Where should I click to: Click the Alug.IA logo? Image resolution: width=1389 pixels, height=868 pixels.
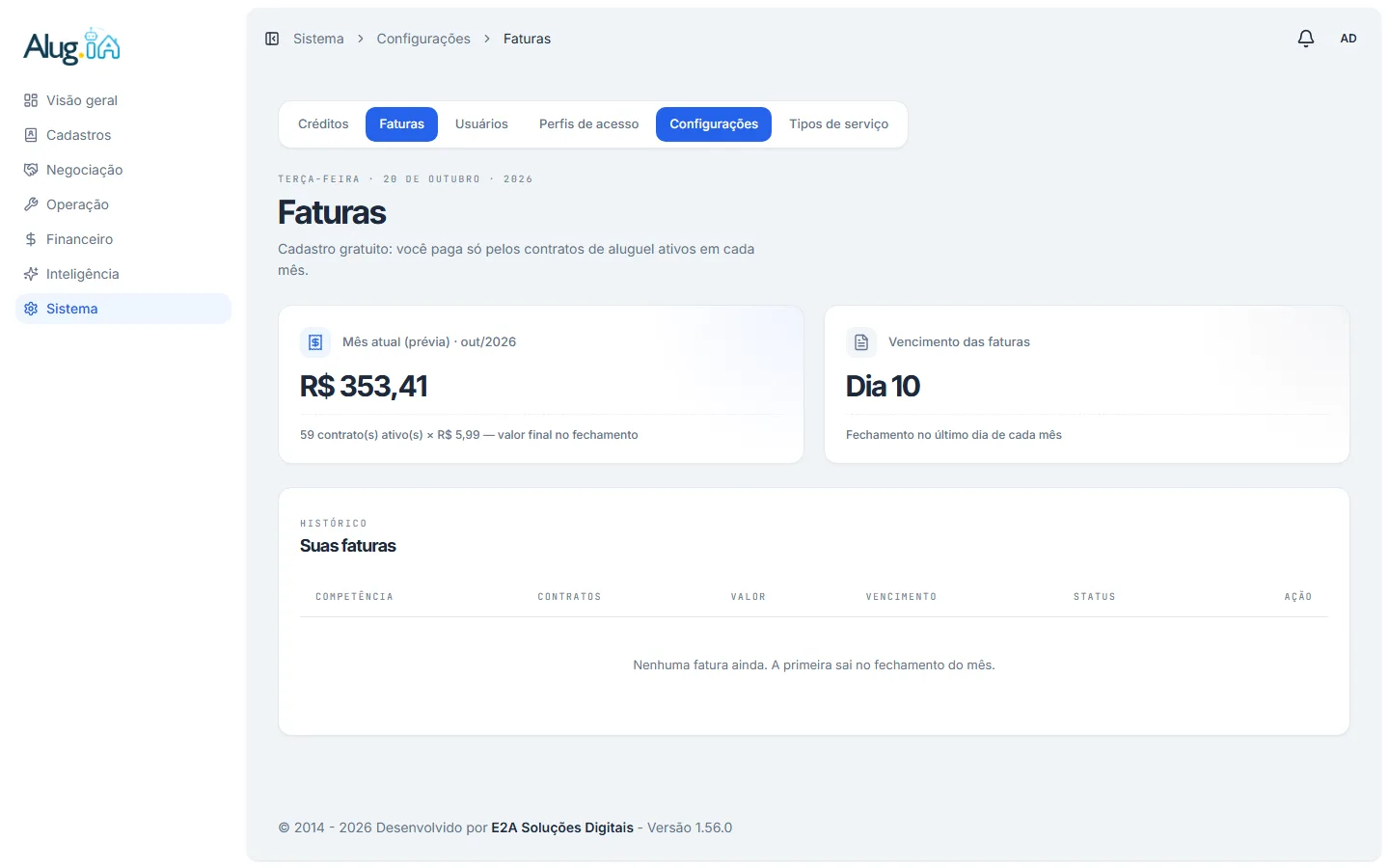[72, 46]
